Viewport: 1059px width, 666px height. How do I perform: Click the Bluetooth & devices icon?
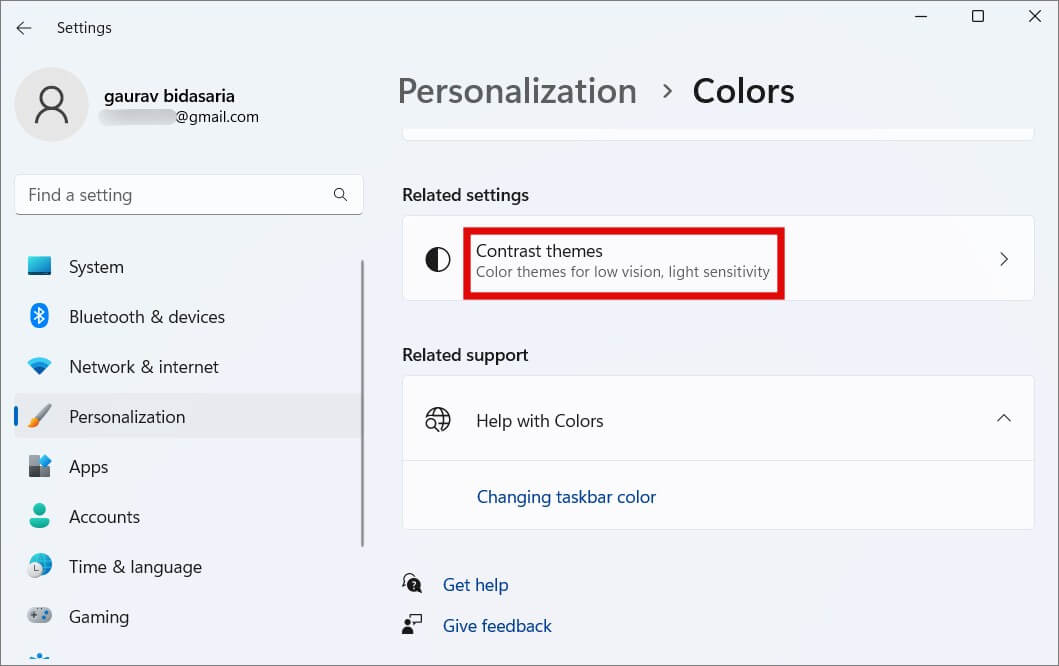coord(39,317)
